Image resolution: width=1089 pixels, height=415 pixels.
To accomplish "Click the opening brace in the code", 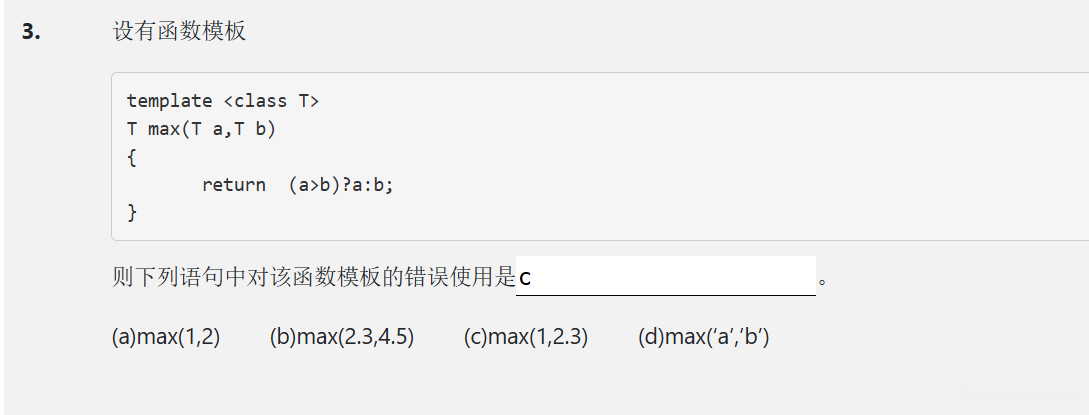I will tap(132, 157).
